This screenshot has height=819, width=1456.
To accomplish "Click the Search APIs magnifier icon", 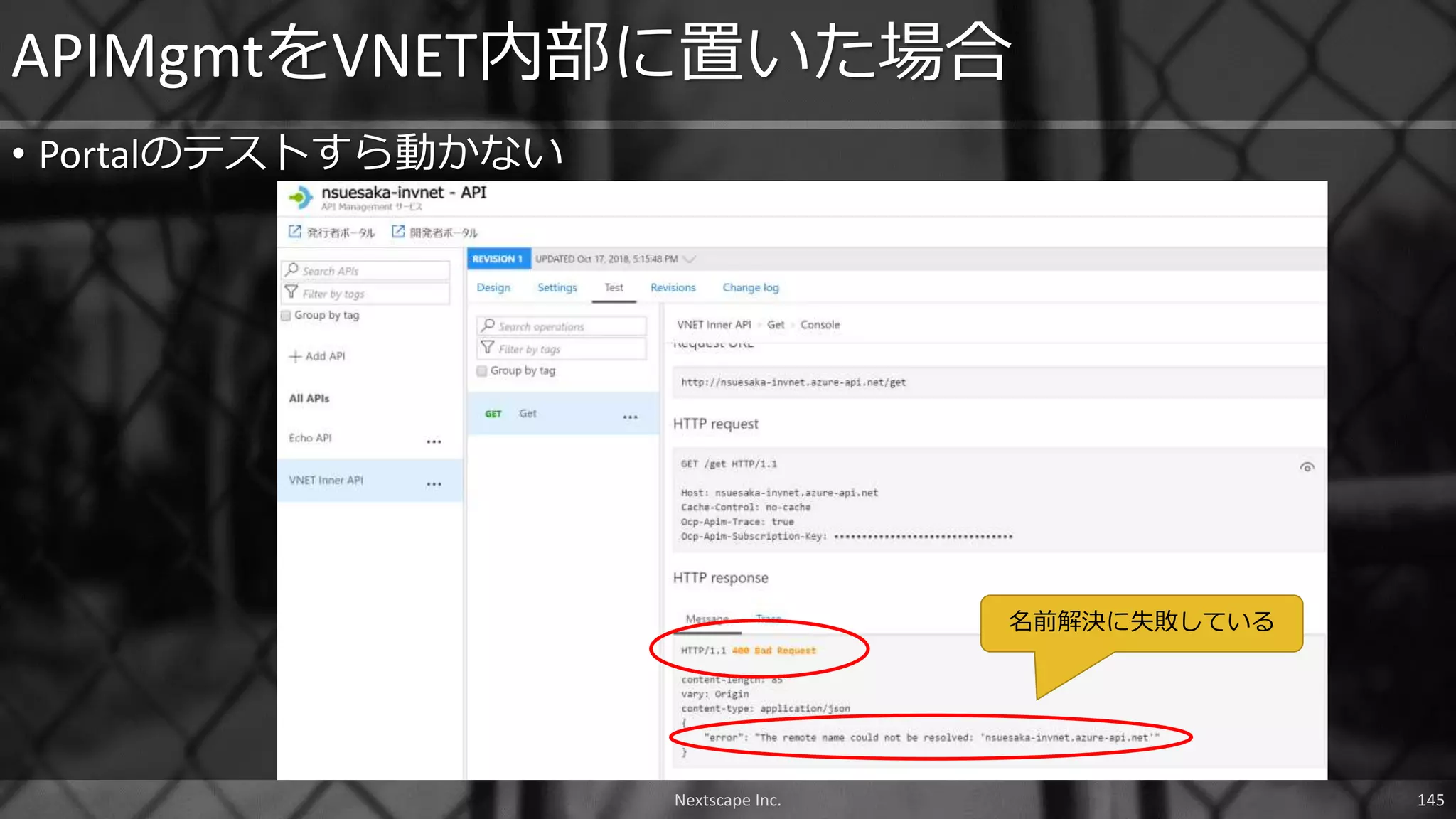I will (292, 270).
